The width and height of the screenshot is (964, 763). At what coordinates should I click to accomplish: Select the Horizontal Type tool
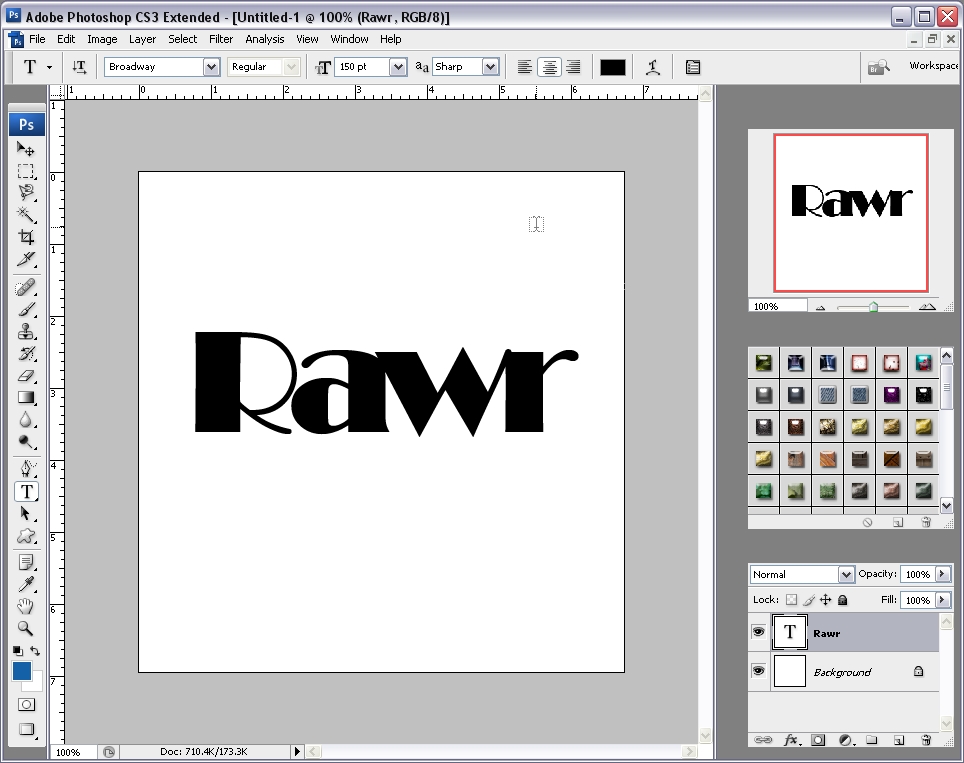25,491
